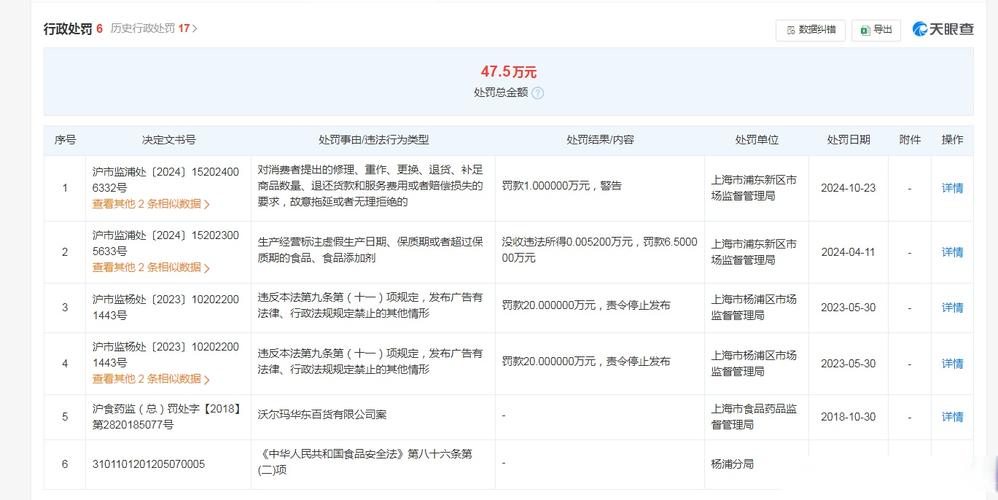Click the 决定文书号 column header

(x=169, y=140)
